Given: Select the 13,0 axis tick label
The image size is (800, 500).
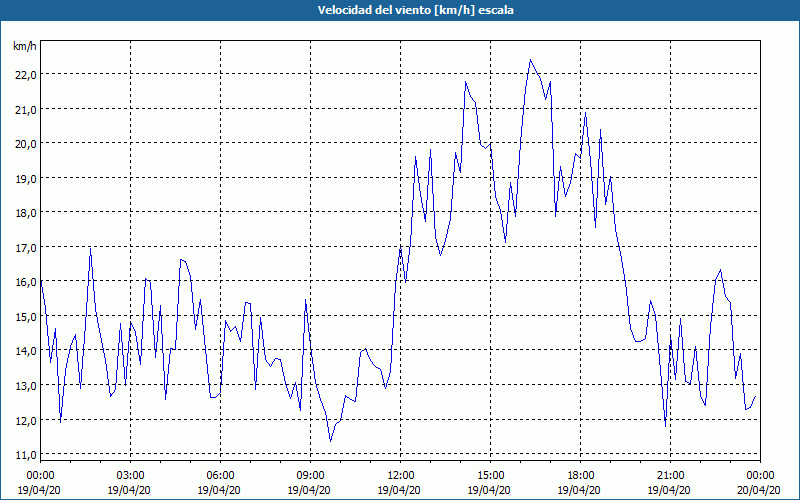Looking at the screenshot, I should [26, 386].
